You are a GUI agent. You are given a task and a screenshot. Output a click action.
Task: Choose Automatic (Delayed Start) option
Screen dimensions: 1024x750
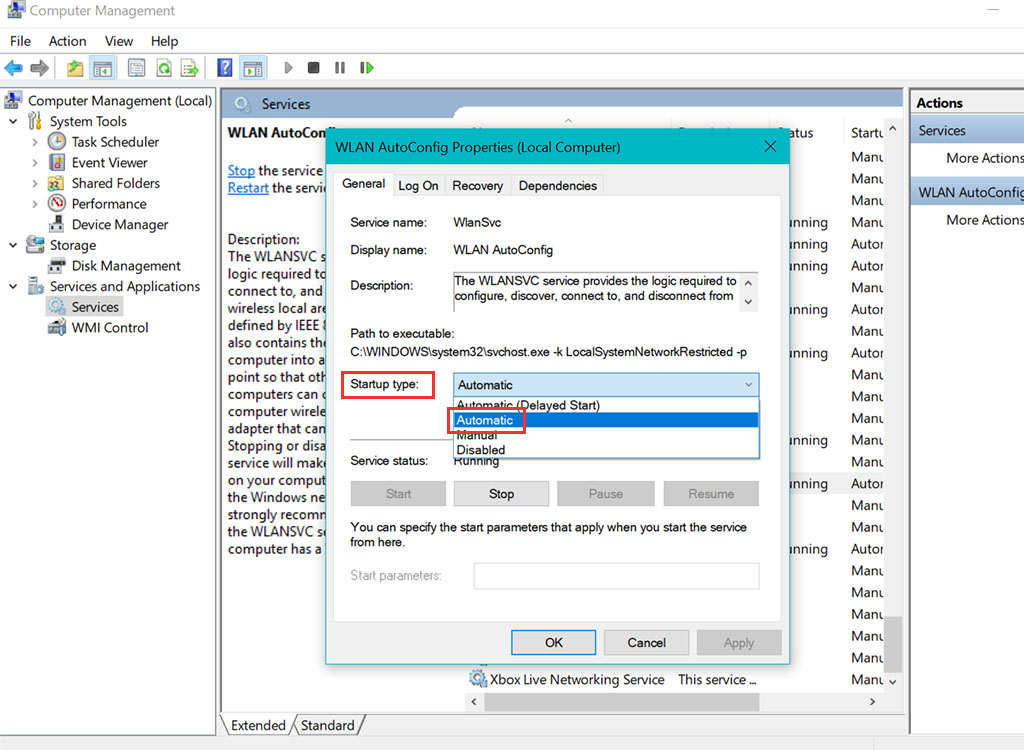tap(606, 405)
